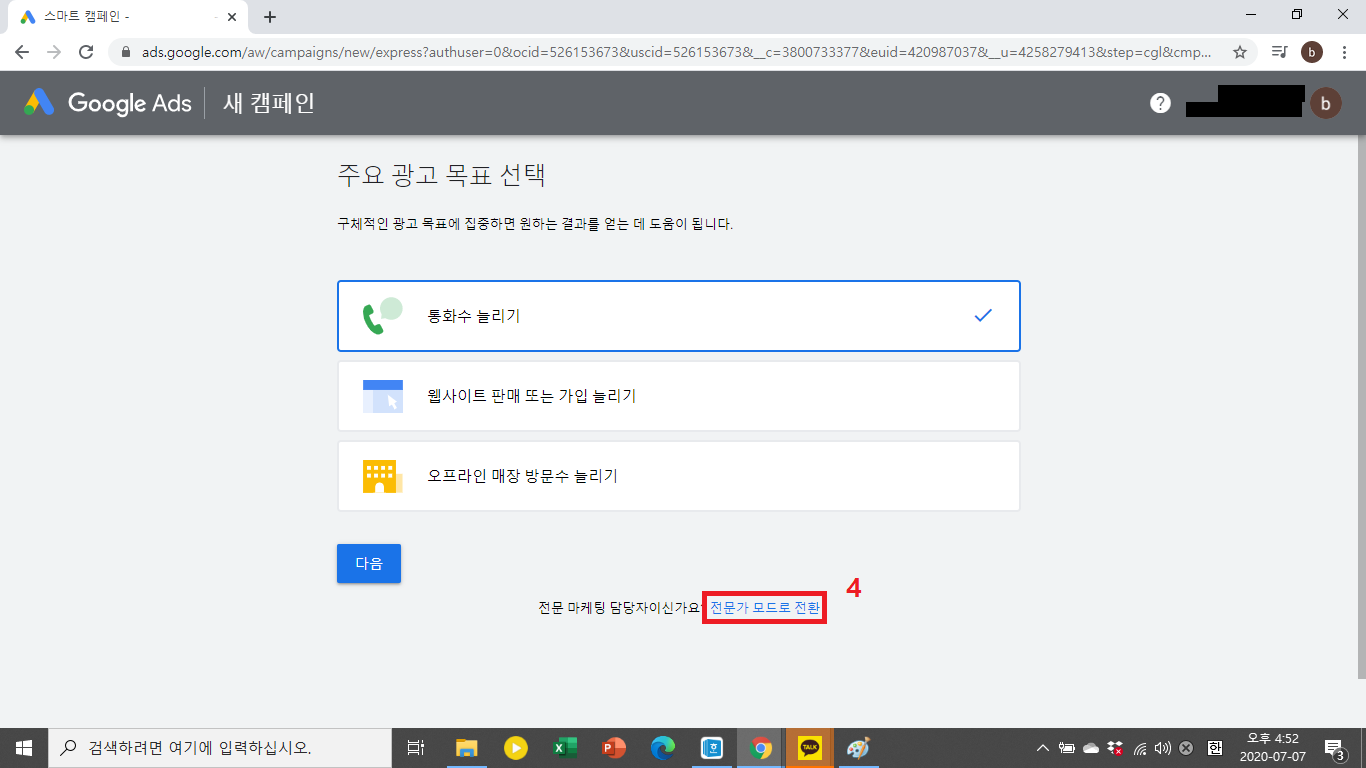Choose the 웹사이트 판매 또는 가입 늘리기 goal
The height and width of the screenshot is (768, 1366).
click(x=679, y=396)
